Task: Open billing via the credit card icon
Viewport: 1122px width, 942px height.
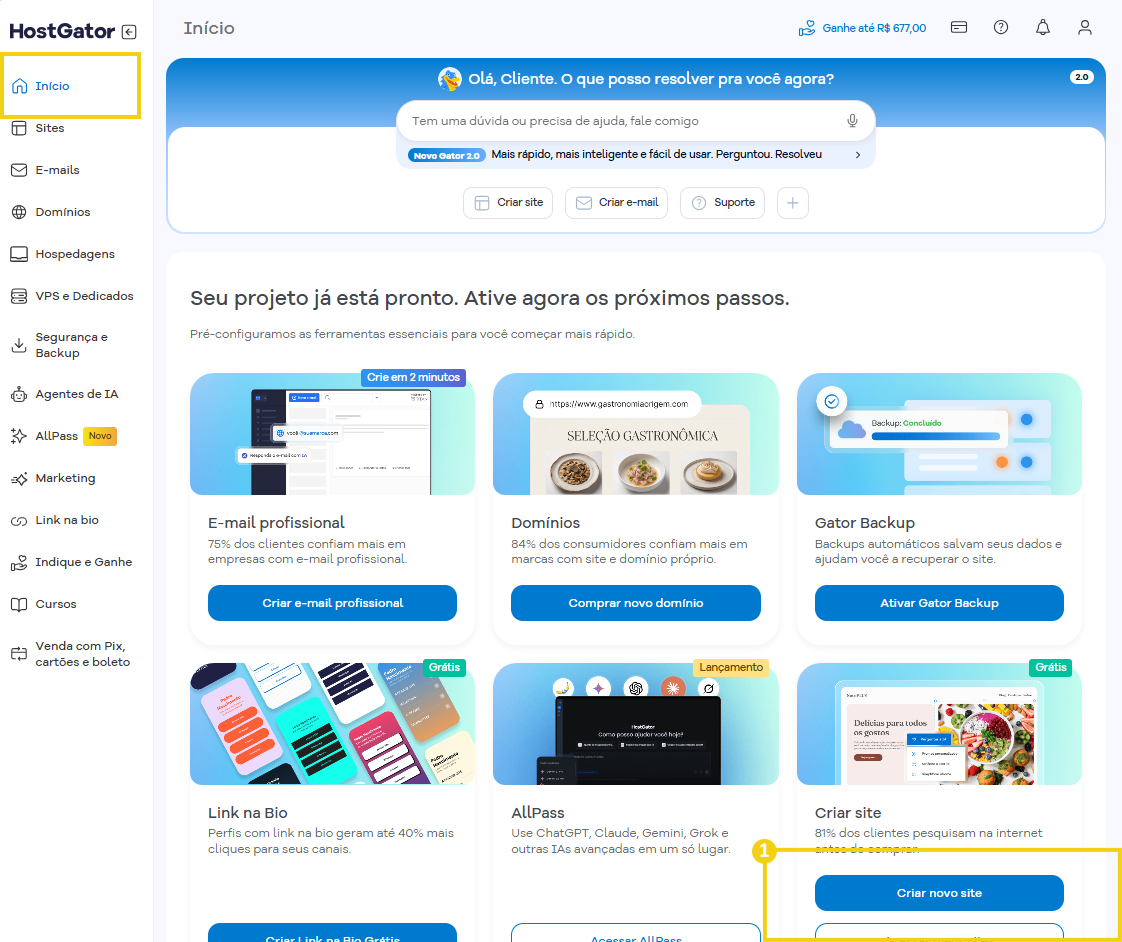Action: (x=959, y=27)
